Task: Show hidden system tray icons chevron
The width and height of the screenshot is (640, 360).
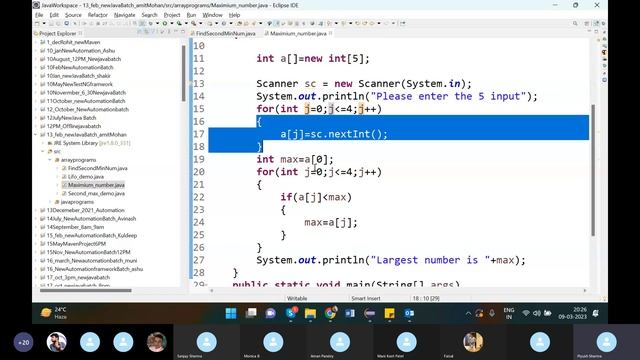Action: (x=468, y=313)
